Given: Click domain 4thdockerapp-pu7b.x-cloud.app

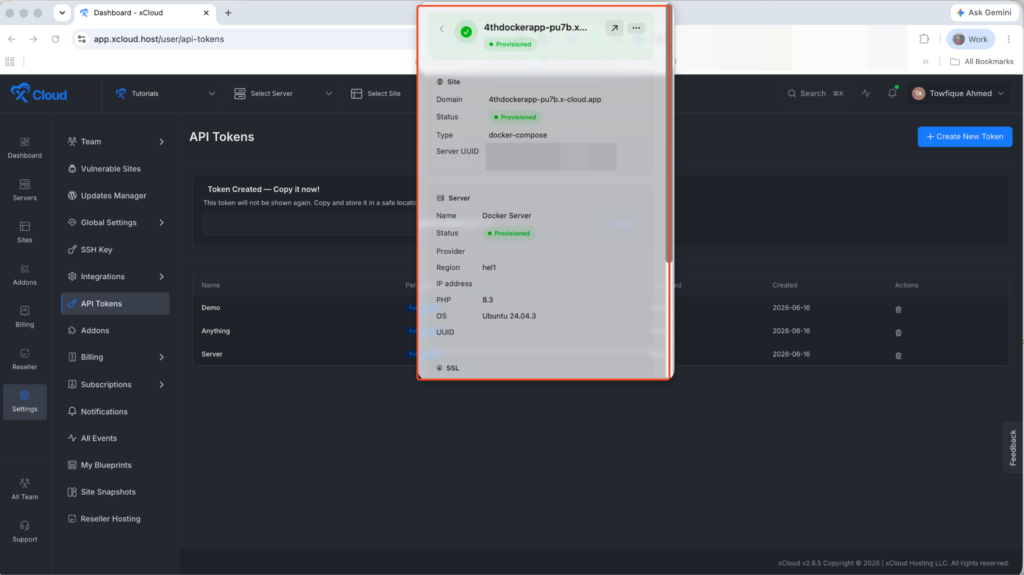Looking at the screenshot, I should click(x=545, y=99).
